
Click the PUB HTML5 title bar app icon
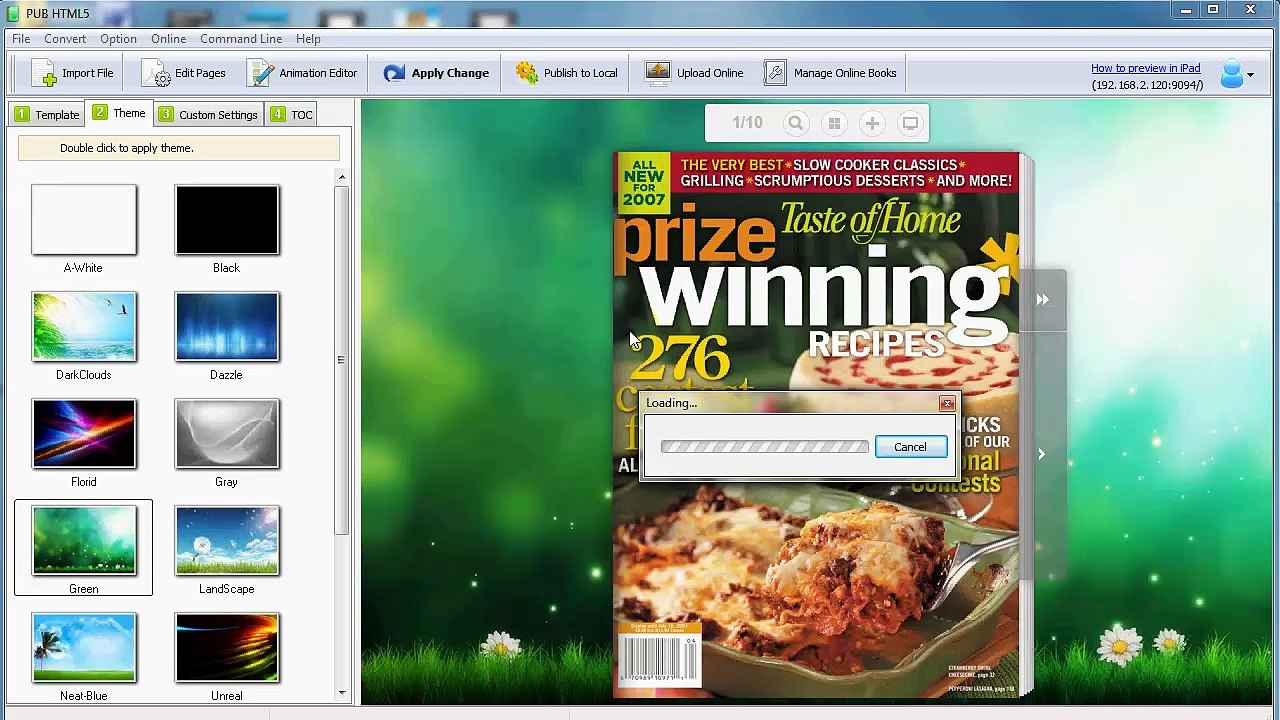click(12, 13)
